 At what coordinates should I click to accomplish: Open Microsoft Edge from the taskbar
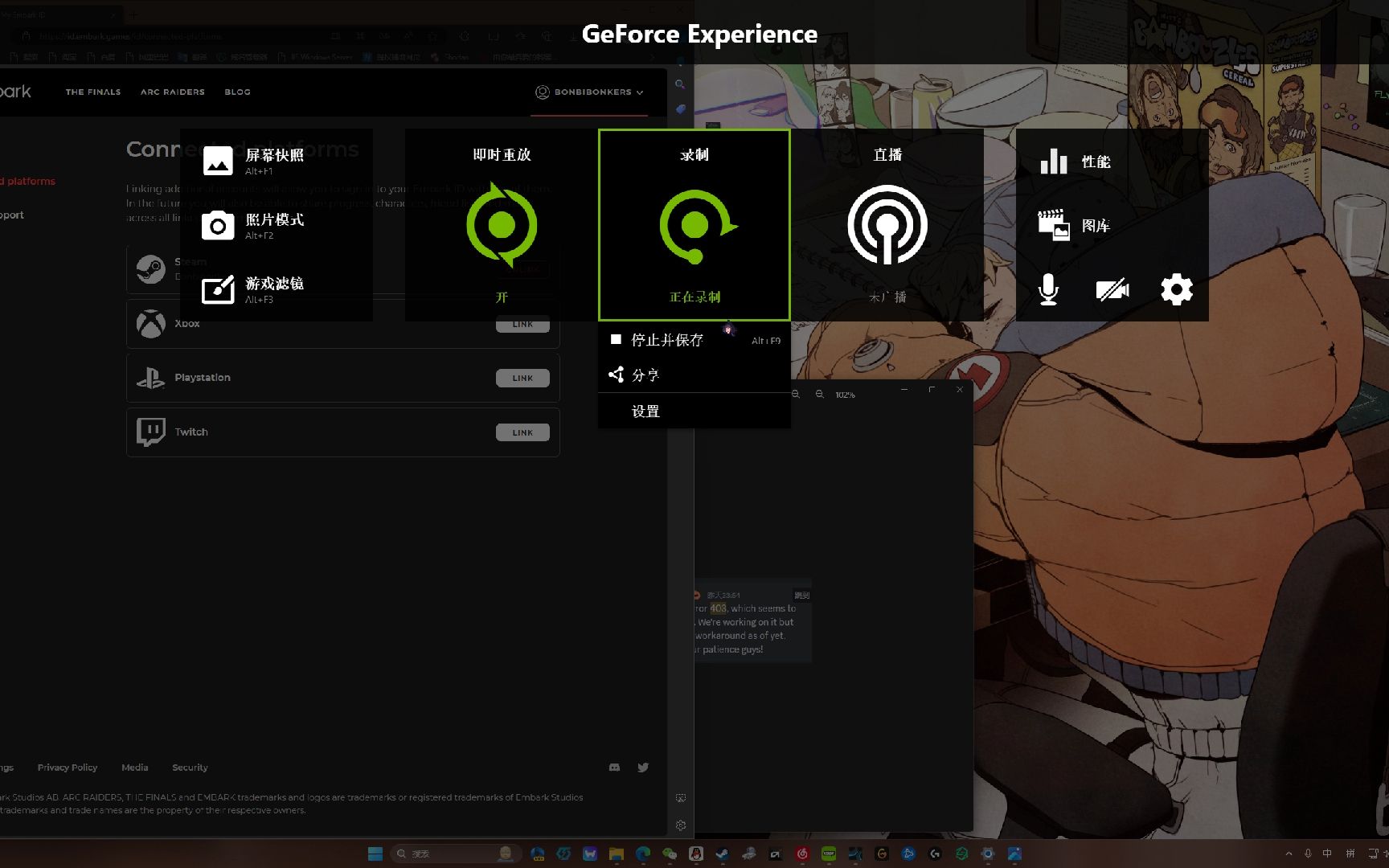point(643,854)
